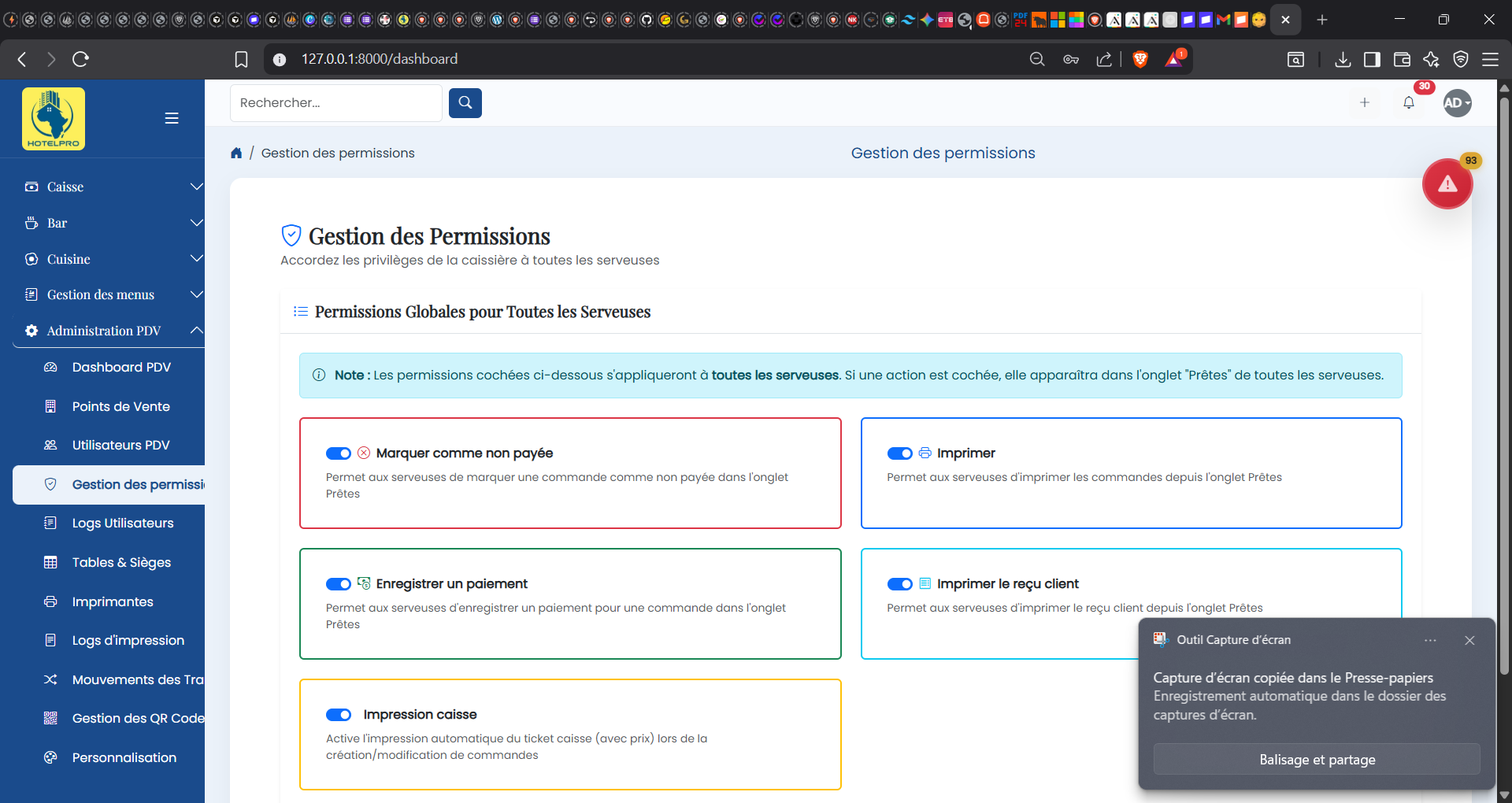
Task: Collapse Administration PDV chevron
Action: tap(196, 331)
